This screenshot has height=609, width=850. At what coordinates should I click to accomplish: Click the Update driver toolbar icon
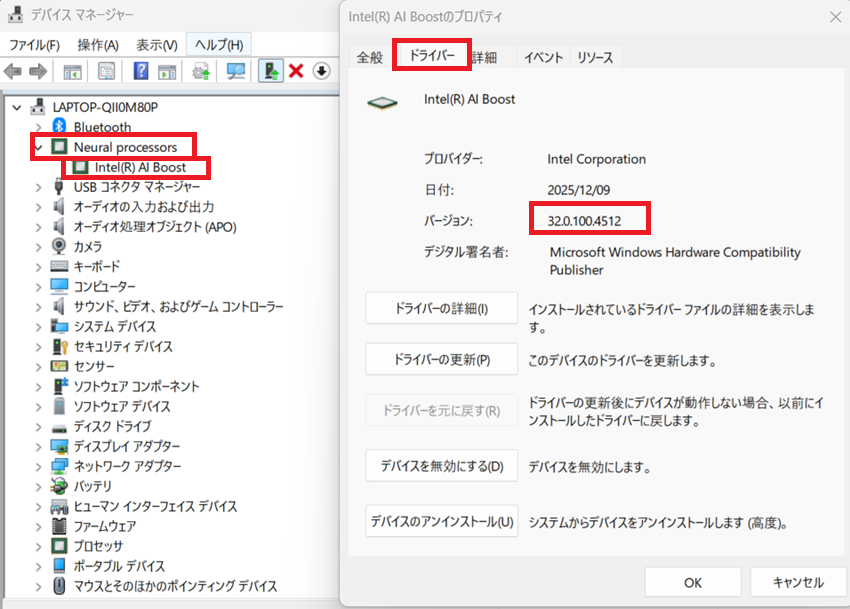pos(270,71)
